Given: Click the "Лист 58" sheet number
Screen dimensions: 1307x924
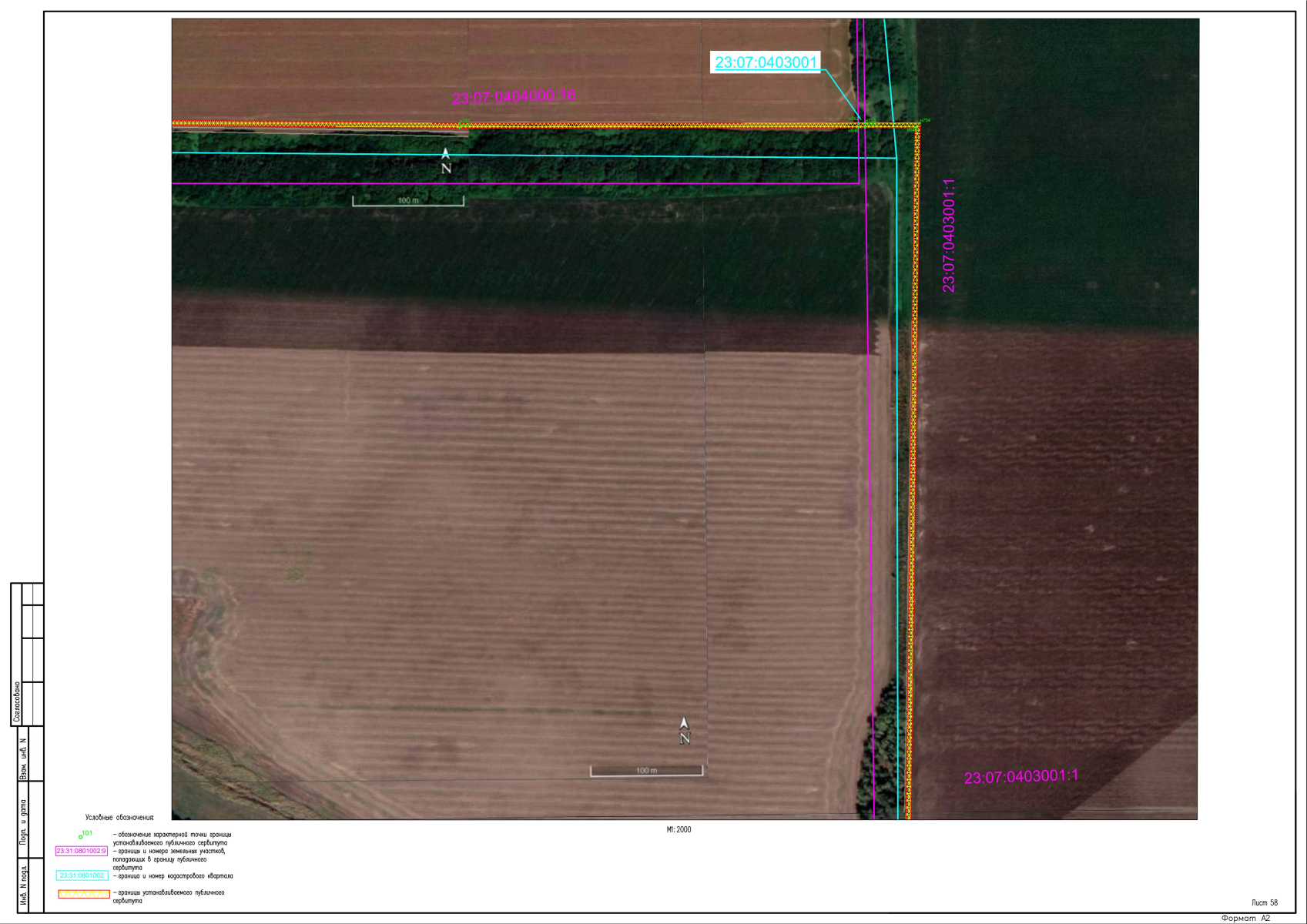Looking at the screenshot, I should [1264, 902].
